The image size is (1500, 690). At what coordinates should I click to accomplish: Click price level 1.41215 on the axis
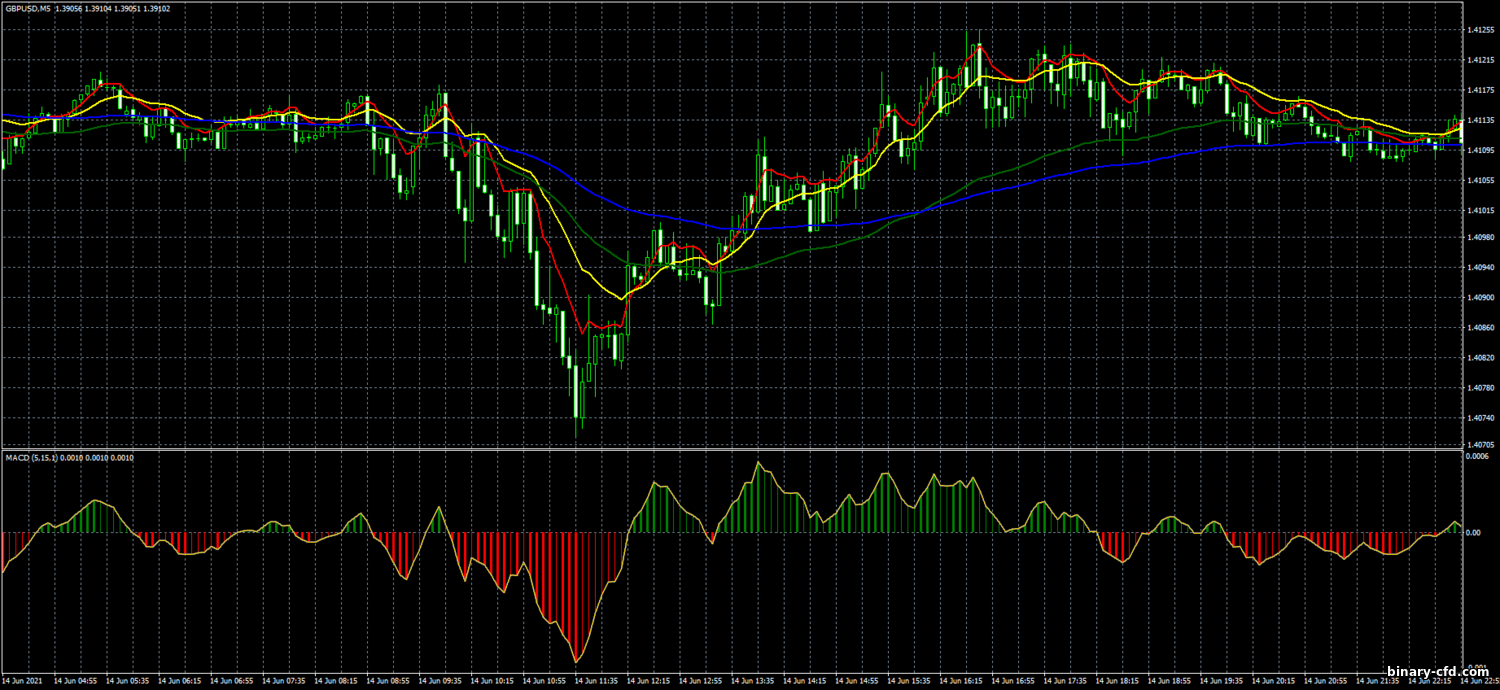(1480, 60)
